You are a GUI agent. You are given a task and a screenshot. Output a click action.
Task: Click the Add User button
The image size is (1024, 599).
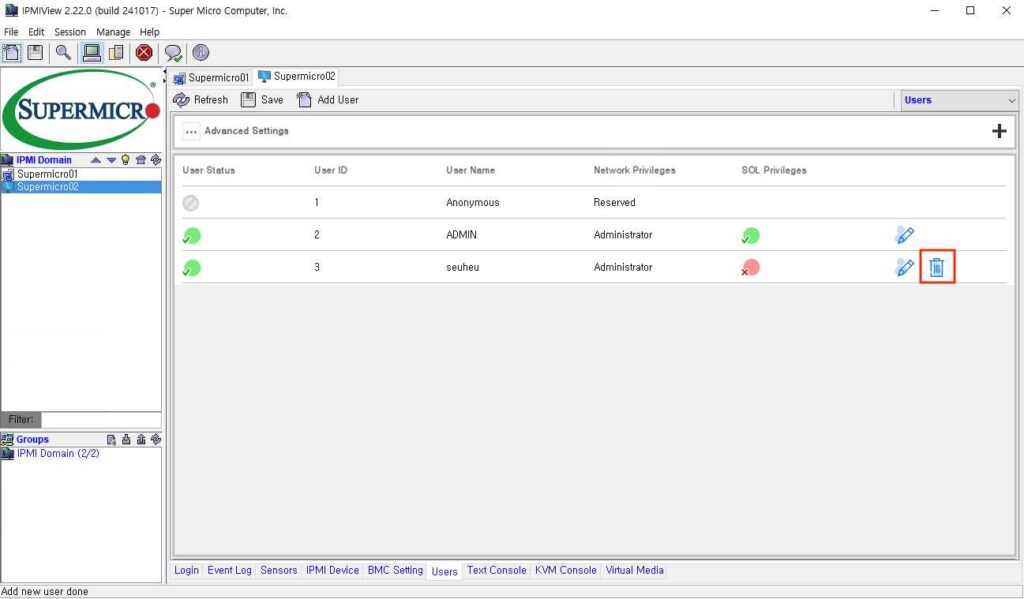(x=327, y=100)
